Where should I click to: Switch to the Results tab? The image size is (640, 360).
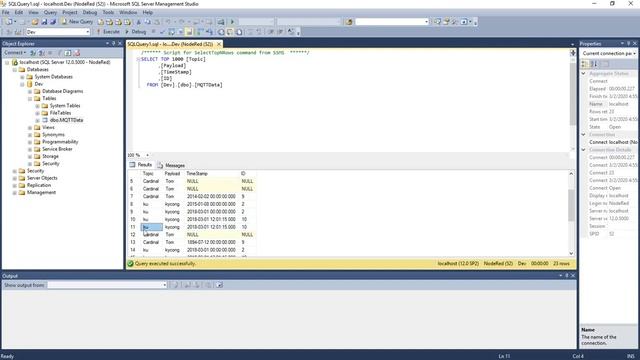tap(141, 165)
